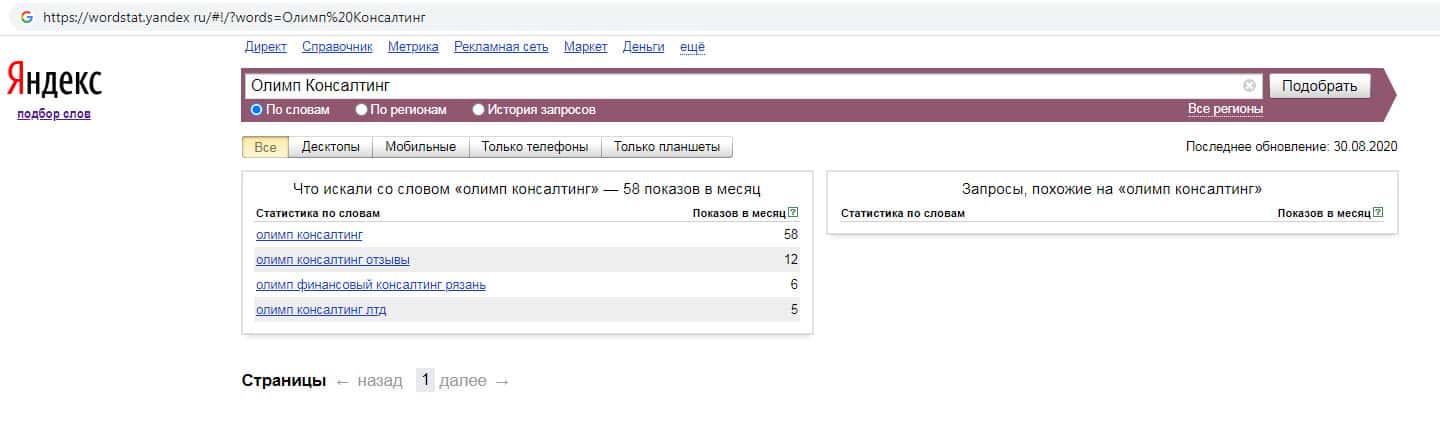Click help icon in left statistics table
This screenshot has height=427, width=1440.
click(793, 213)
